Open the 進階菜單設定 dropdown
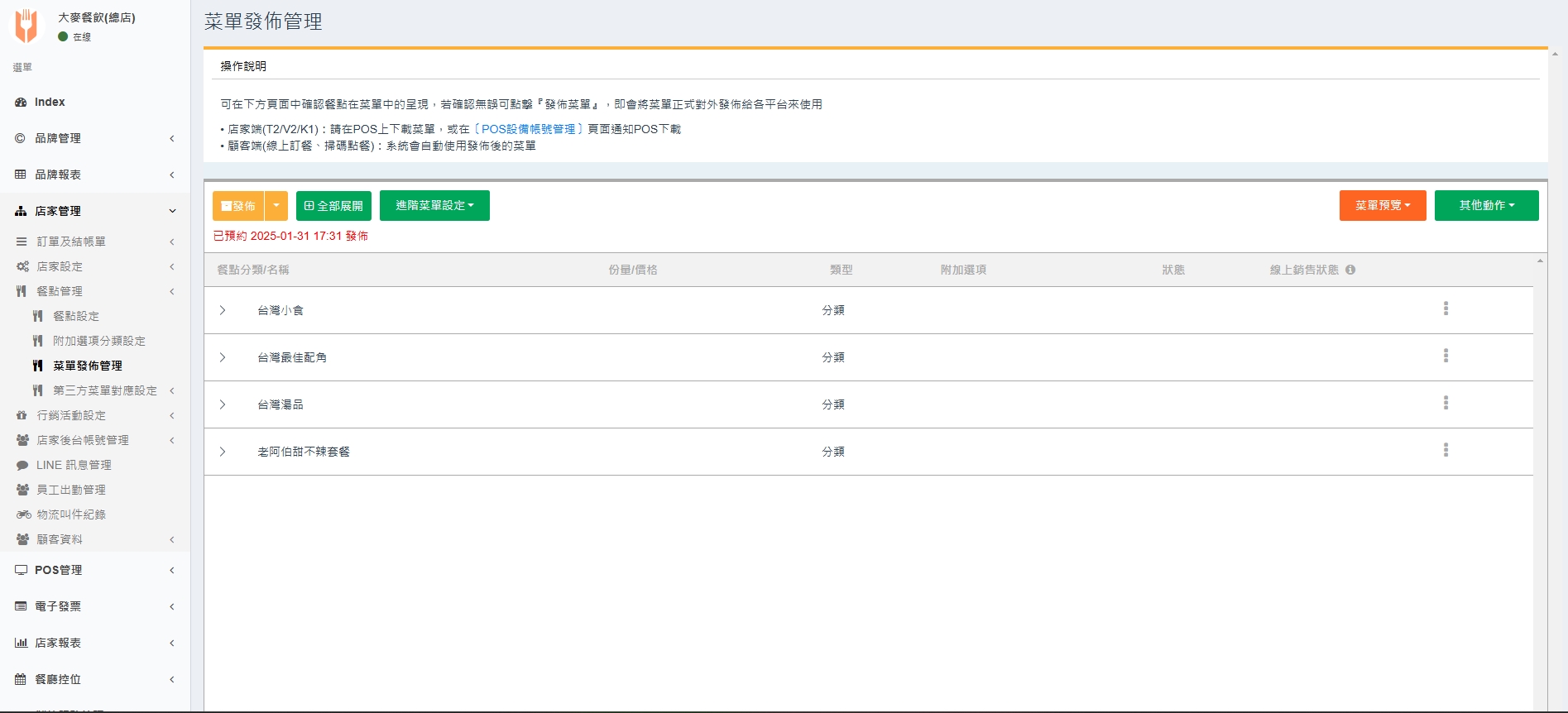Image resolution: width=1568 pixels, height=713 pixels. (434, 206)
